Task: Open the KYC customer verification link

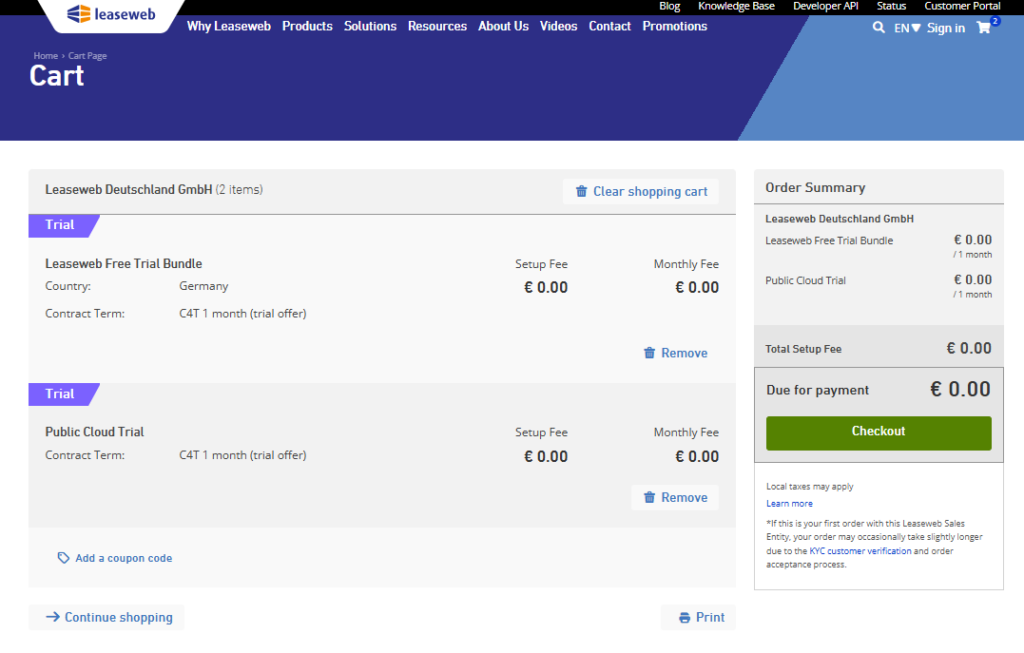Action: (x=860, y=551)
